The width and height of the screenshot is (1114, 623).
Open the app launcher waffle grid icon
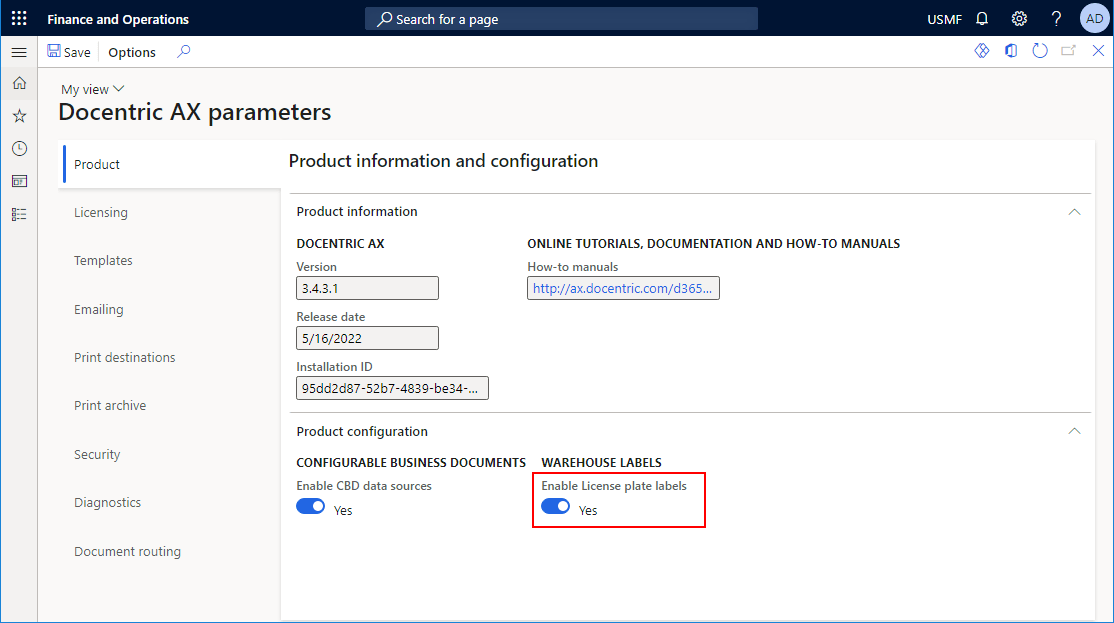[19, 18]
